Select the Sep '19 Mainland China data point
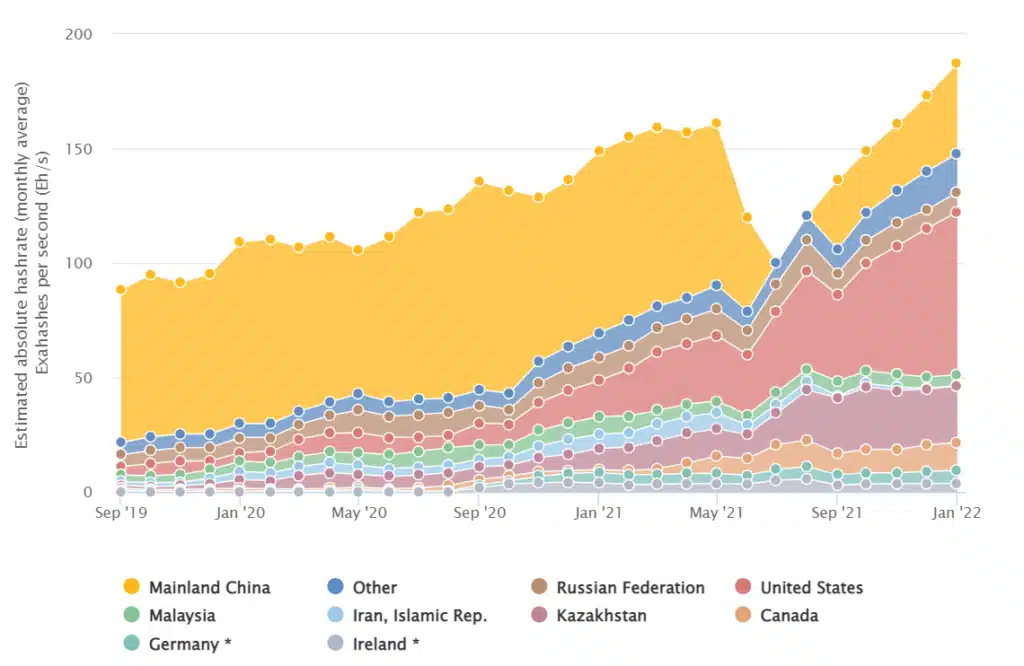Image resolution: width=1024 pixels, height=666 pixels. pos(121,289)
